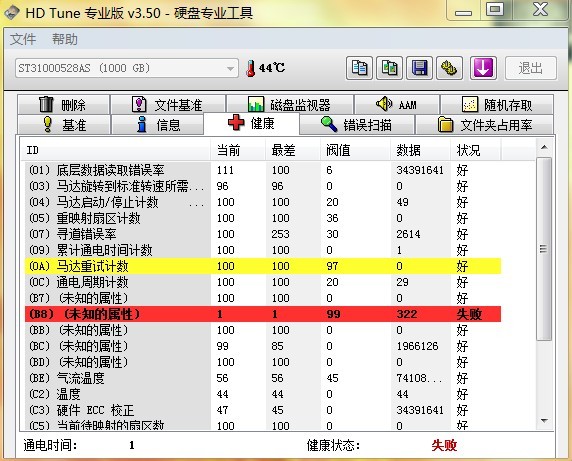Screen dimensions: 572x461
Task: Switch to the 文件夹占用率 tab
Action: (484, 125)
